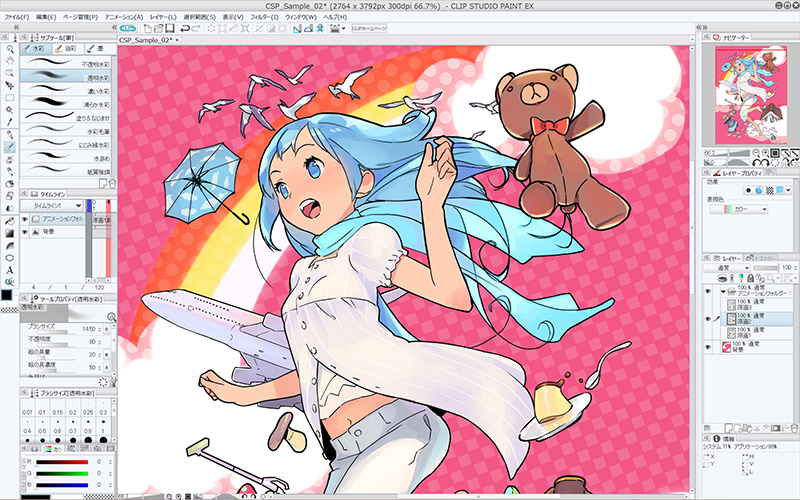
Task: Select the magnifier zoom tool in toolbox
Action: pos(9,47)
